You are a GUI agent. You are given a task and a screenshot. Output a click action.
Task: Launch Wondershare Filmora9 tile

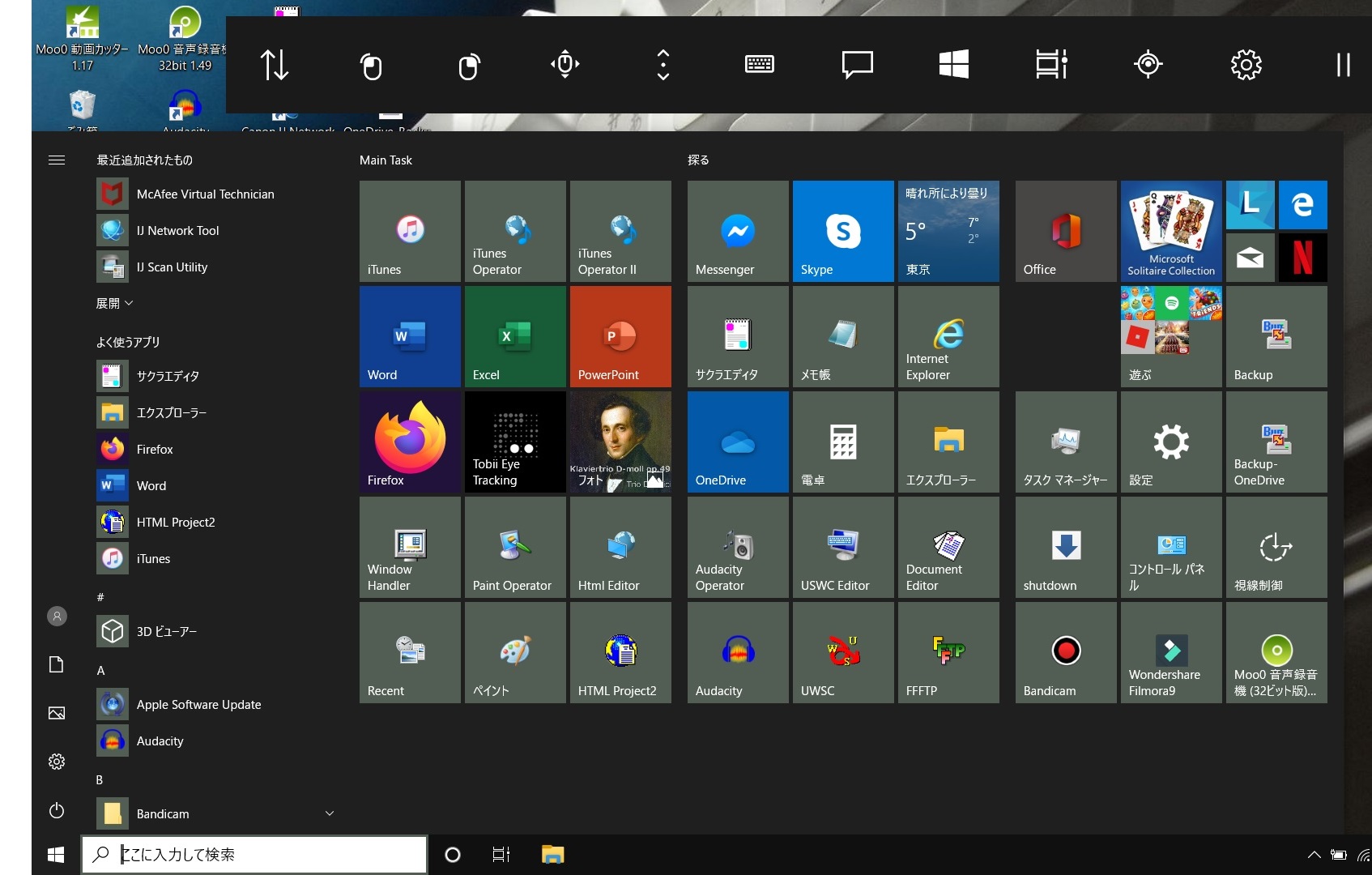point(1171,652)
